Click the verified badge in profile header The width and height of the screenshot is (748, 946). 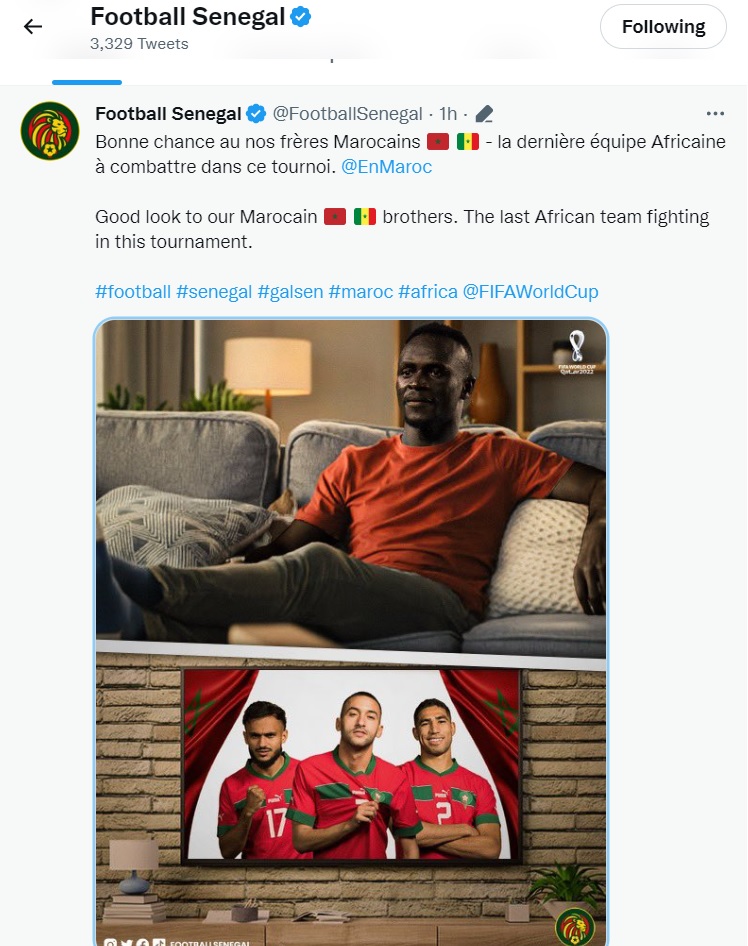click(301, 17)
